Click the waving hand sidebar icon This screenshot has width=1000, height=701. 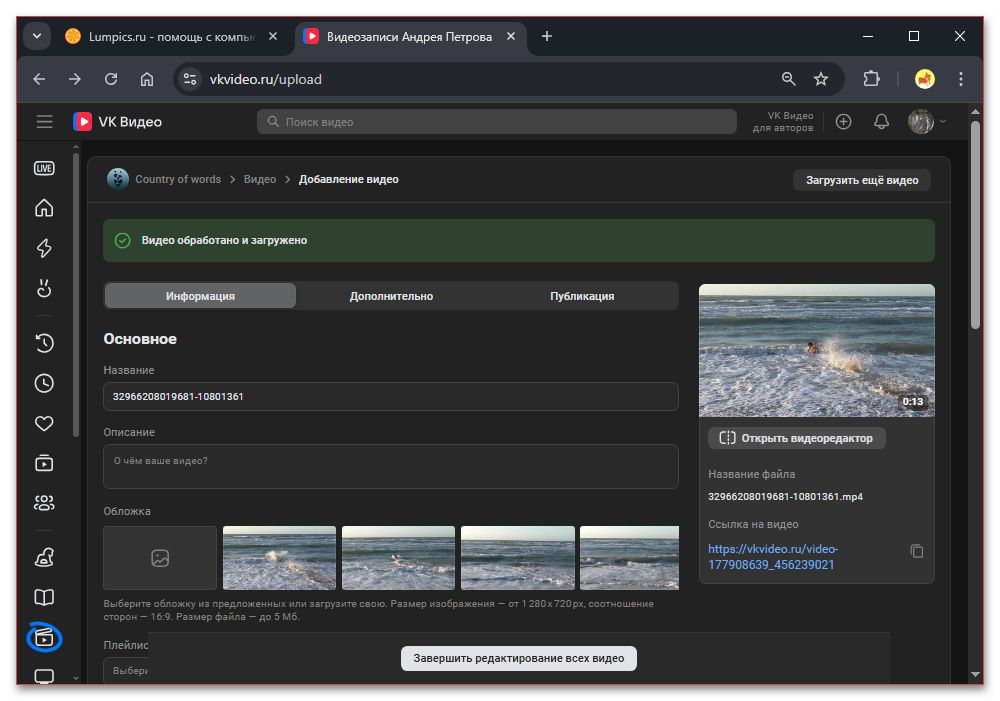(44, 288)
